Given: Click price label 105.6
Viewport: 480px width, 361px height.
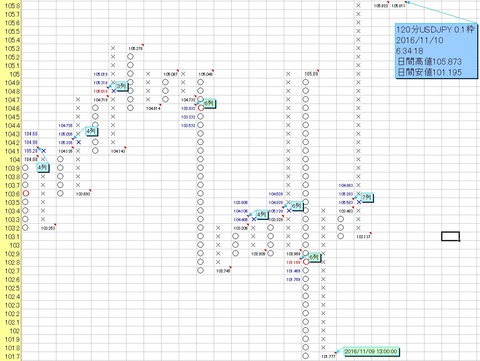Looking at the screenshot, I should (12, 23).
